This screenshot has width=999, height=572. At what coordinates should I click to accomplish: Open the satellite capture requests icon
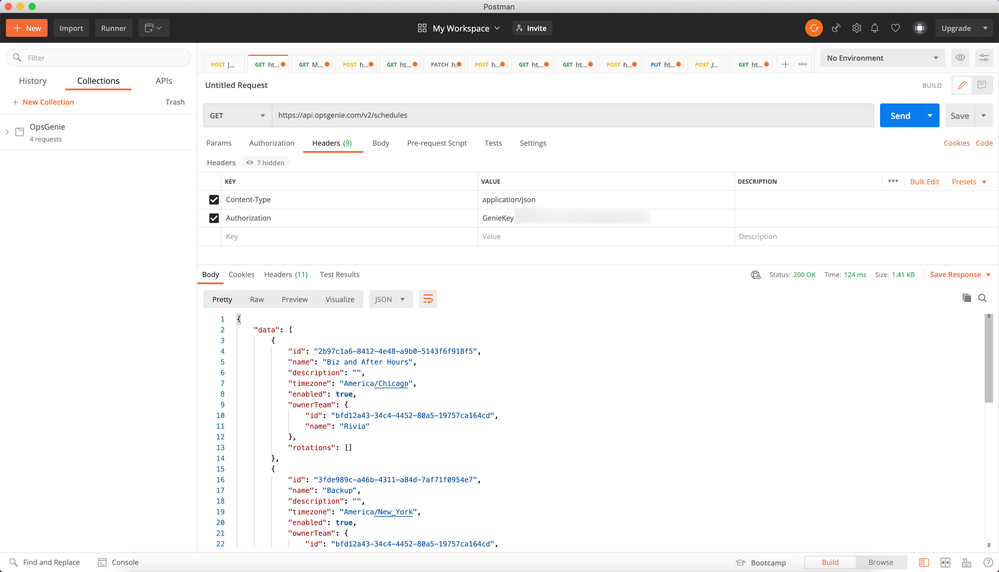(836, 28)
